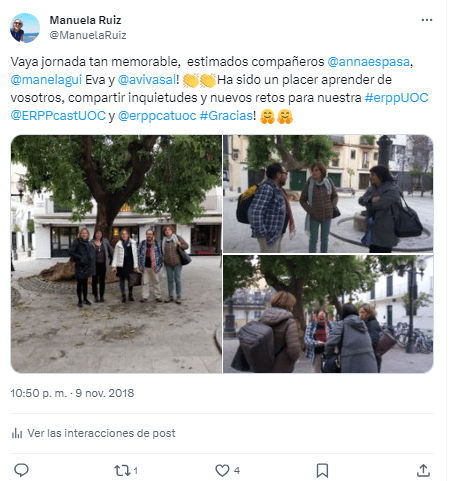Open the three-dot more options menu
Viewport: 453px width, 481px height.
[427, 20]
